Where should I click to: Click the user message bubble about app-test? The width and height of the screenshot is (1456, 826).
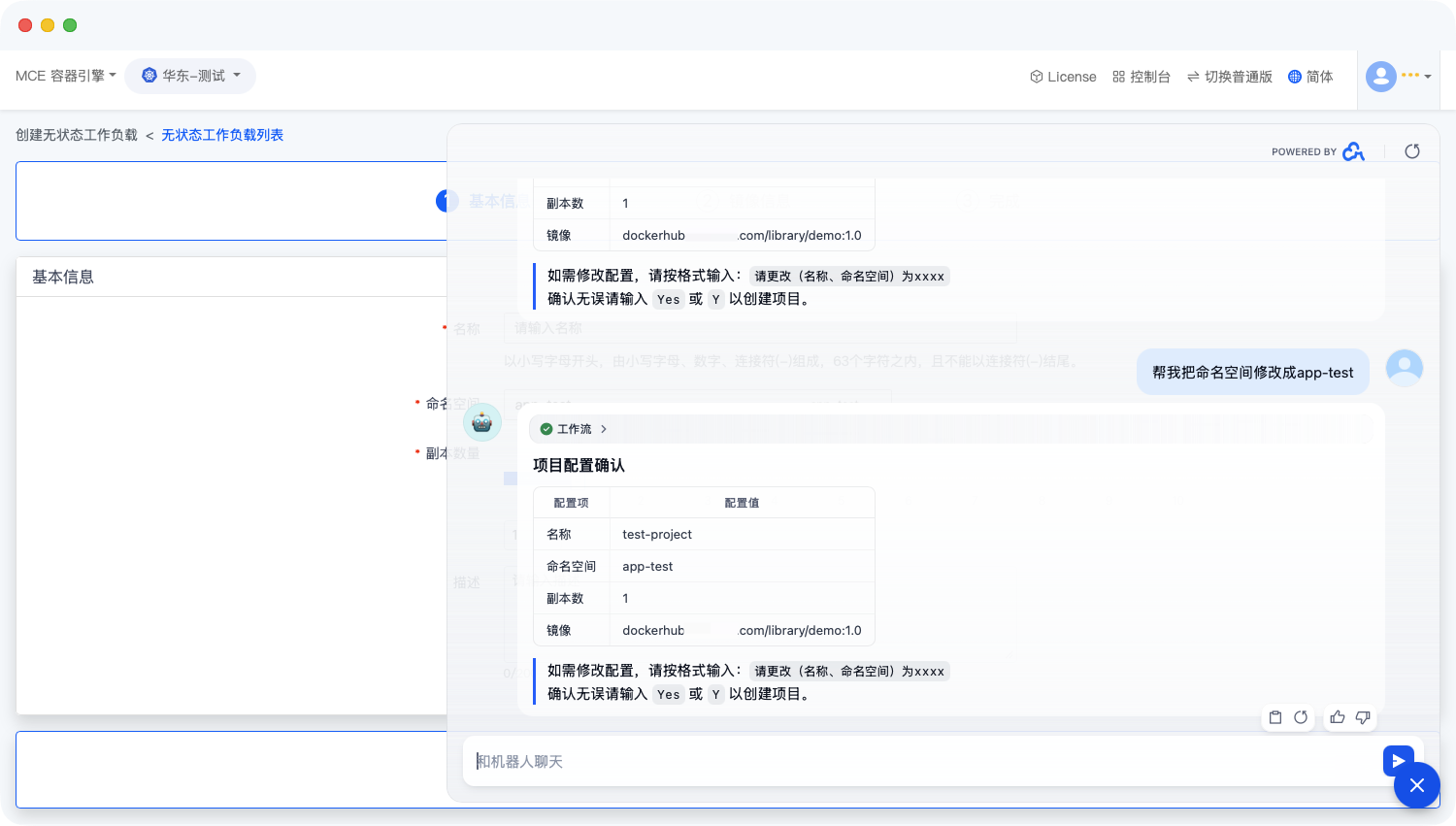pyautogui.click(x=1252, y=372)
